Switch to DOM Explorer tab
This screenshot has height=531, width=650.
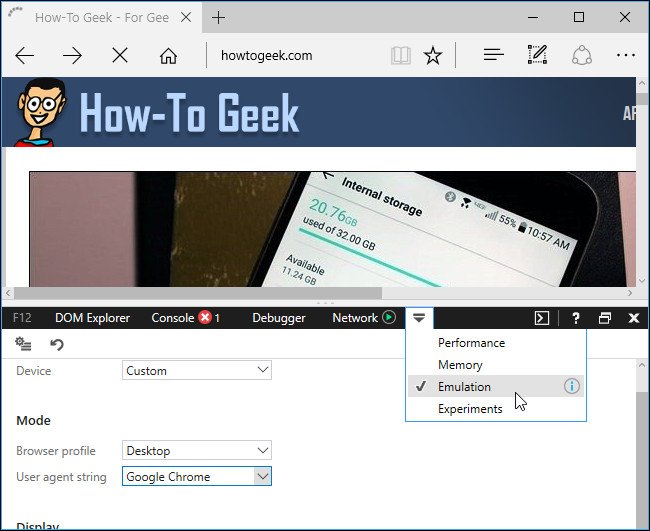92,318
